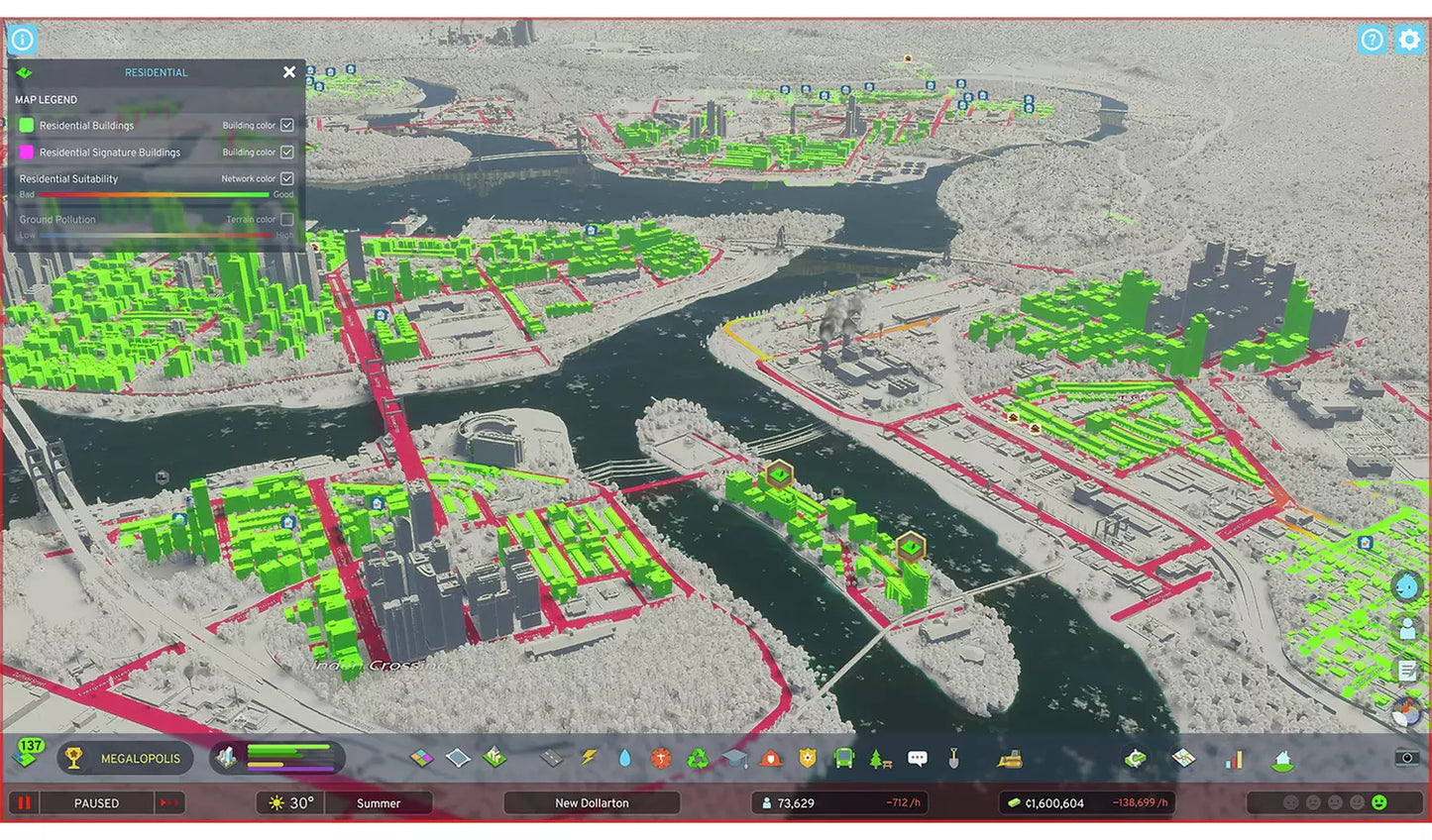Viewport: 1432px width, 840px height.
Task: Click the red pause button
Action: click(24, 802)
